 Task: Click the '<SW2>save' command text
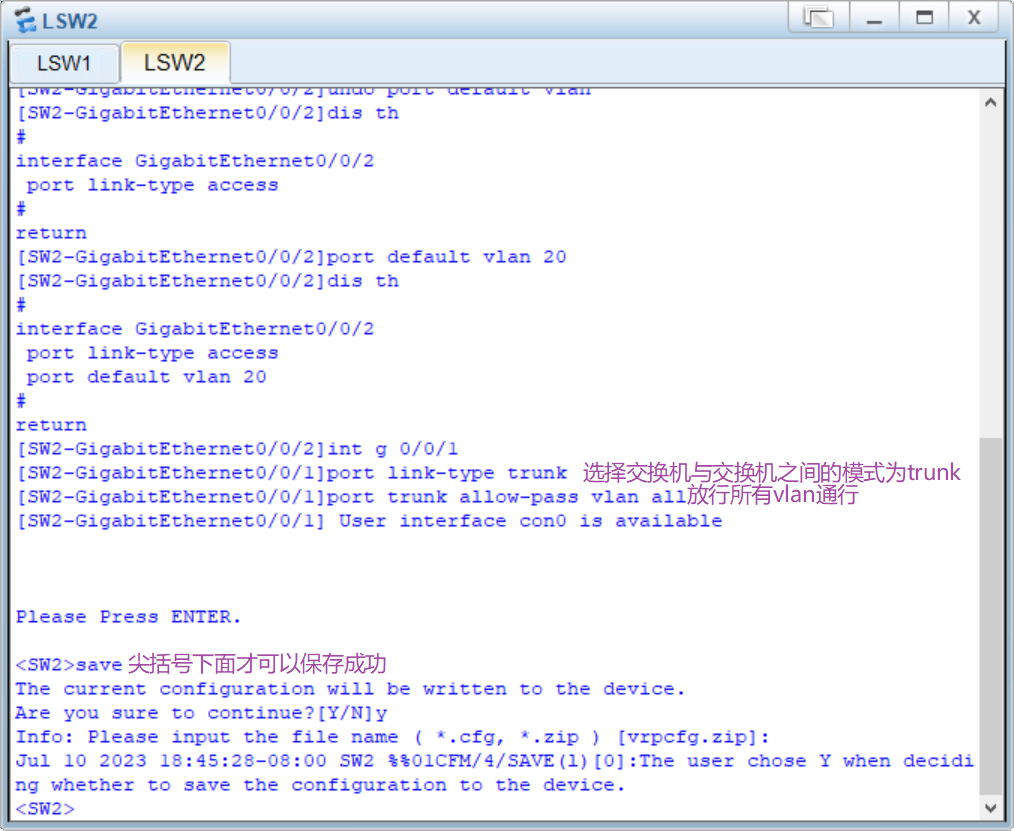point(69,665)
